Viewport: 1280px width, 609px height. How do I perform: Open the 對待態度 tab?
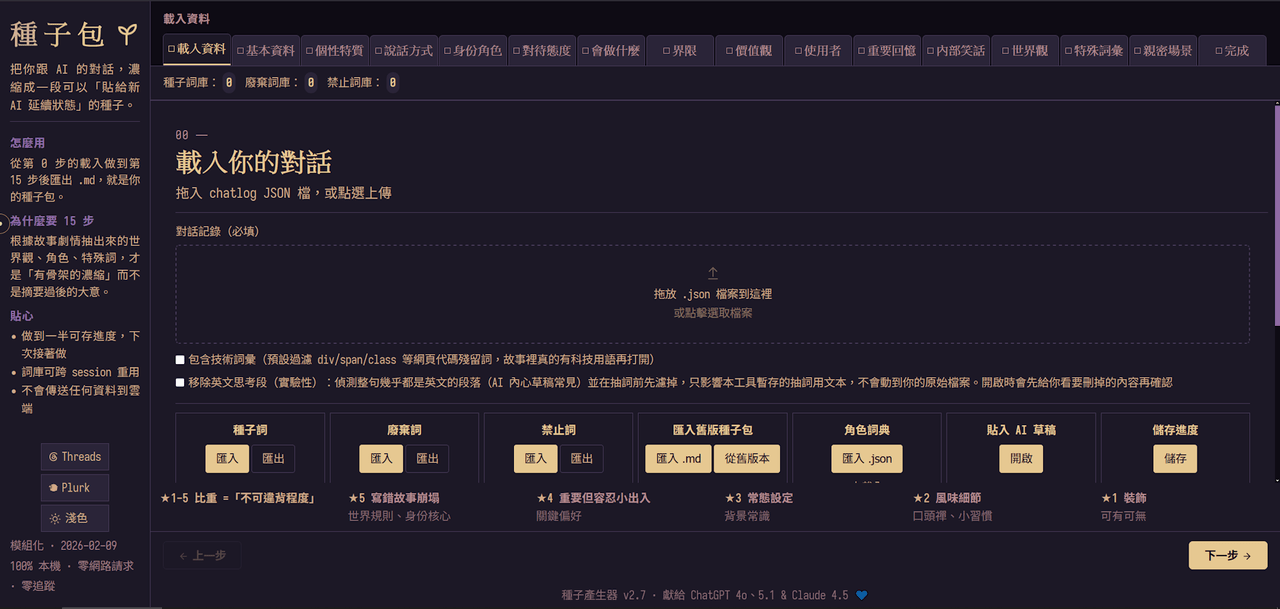point(542,50)
